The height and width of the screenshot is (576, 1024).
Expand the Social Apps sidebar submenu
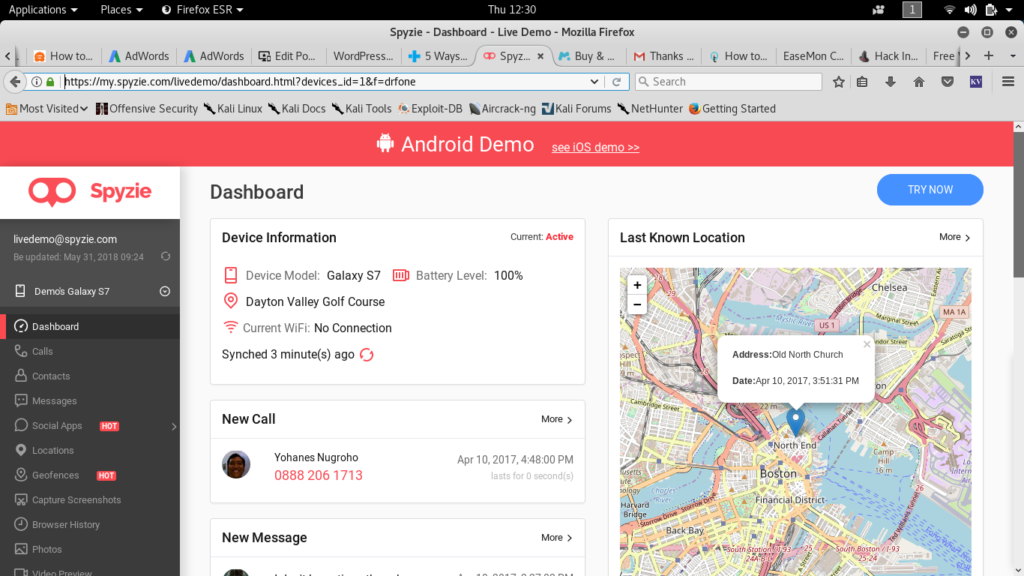click(174, 426)
